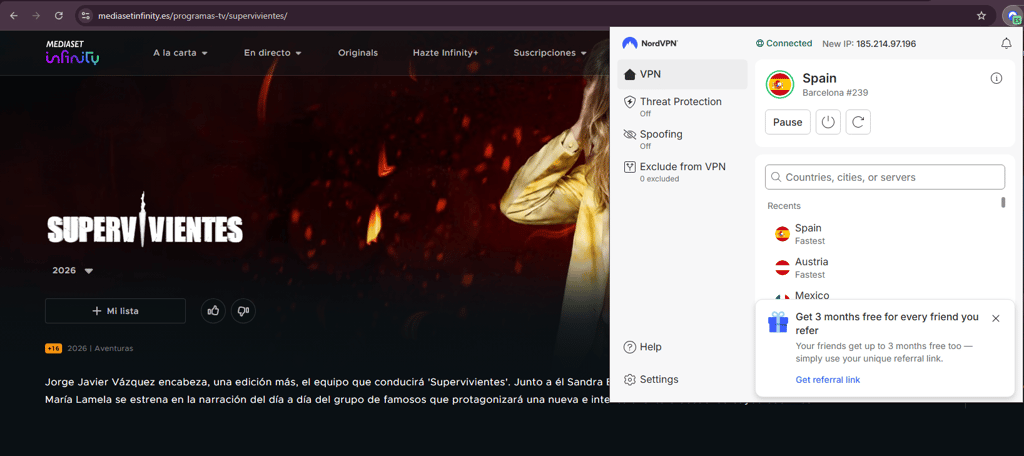The width and height of the screenshot is (1024, 456).
Task: Open NordVPN notifications bell
Action: [1006, 43]
